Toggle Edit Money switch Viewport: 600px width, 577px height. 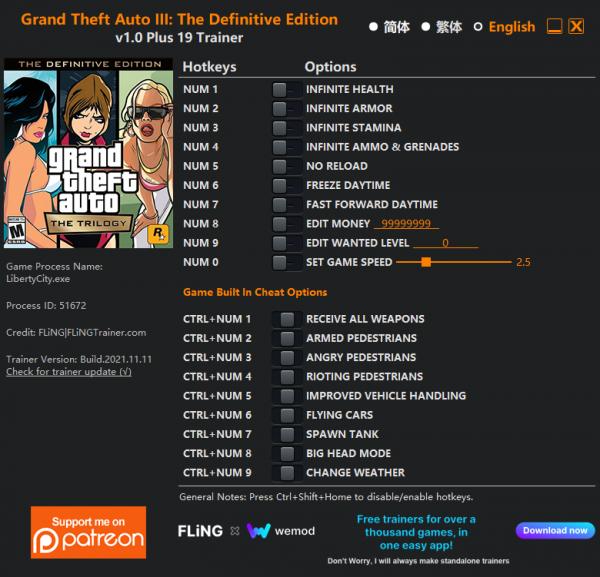point(287,224)
